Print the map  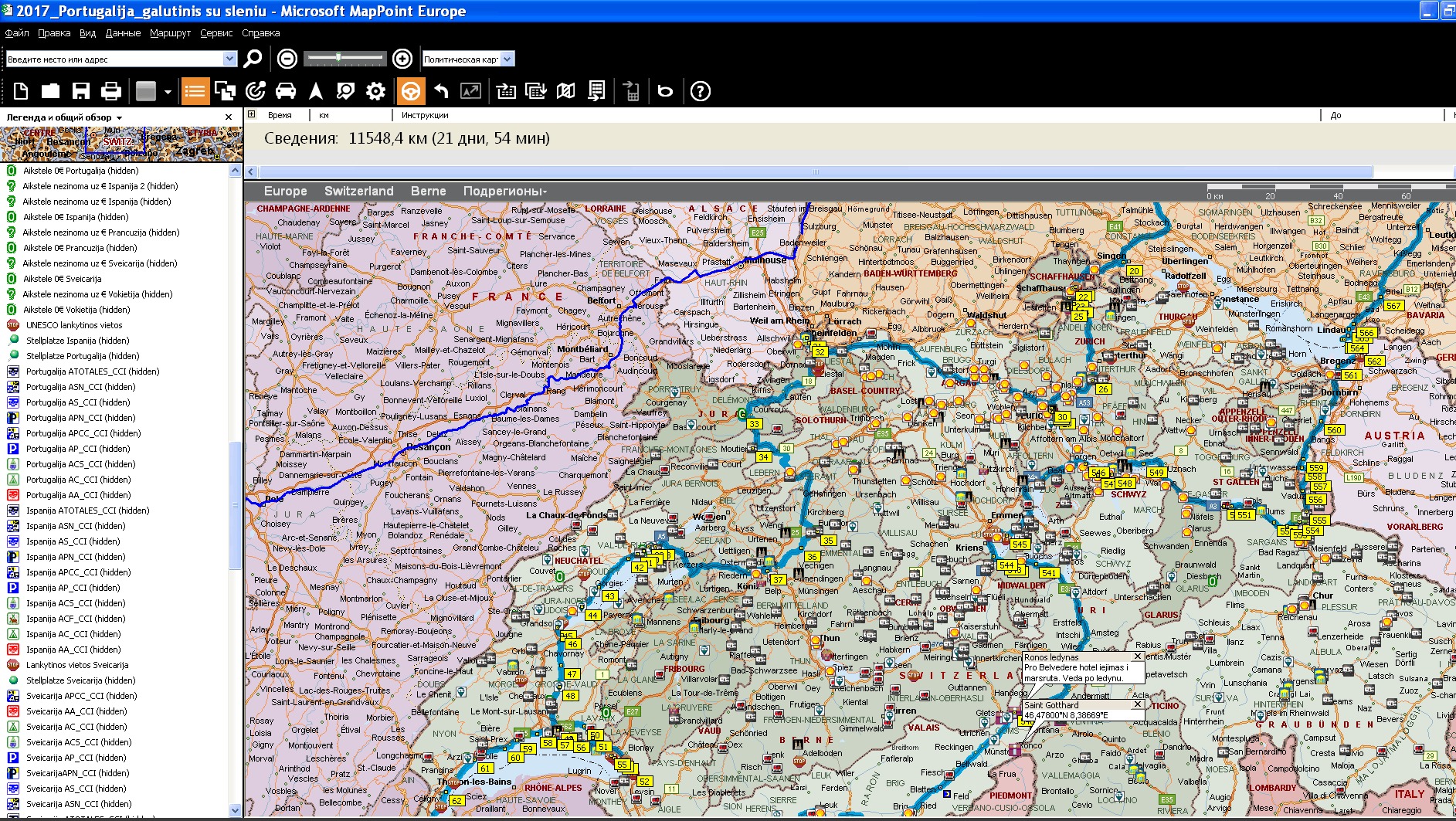coord(111,91)
